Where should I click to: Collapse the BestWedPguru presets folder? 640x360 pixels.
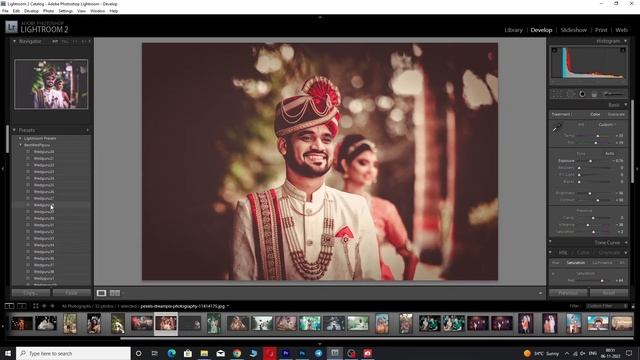20,145
